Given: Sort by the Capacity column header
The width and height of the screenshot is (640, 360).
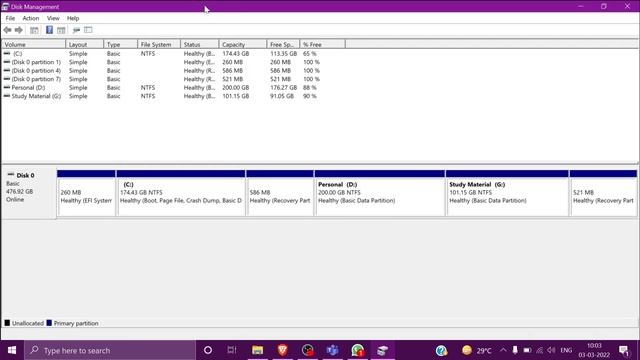Looking at the screenshot, I should coord(243,44).
